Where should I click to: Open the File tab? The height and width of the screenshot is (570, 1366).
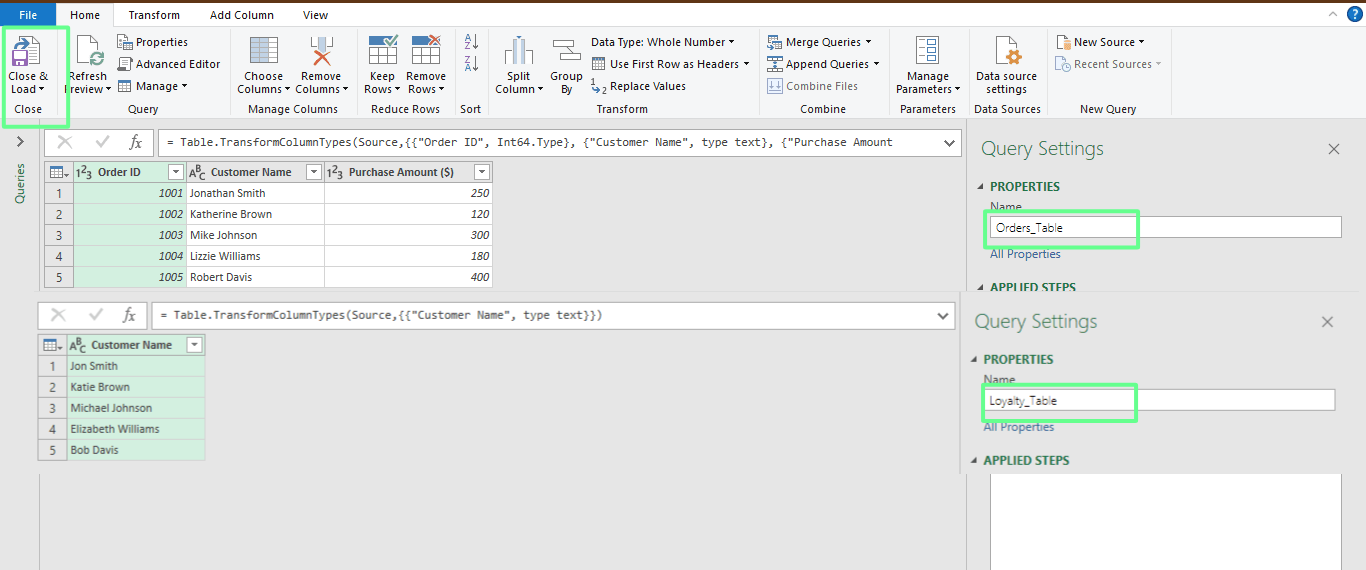[x=28, y=15]
